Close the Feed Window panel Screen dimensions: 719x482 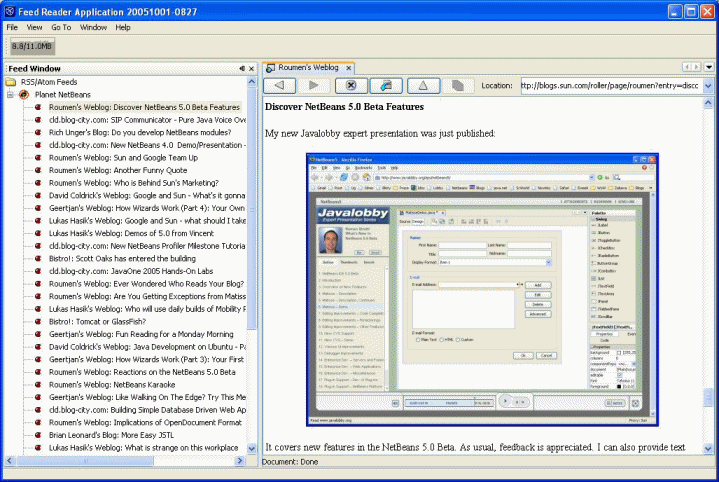(x=252, y=68)
